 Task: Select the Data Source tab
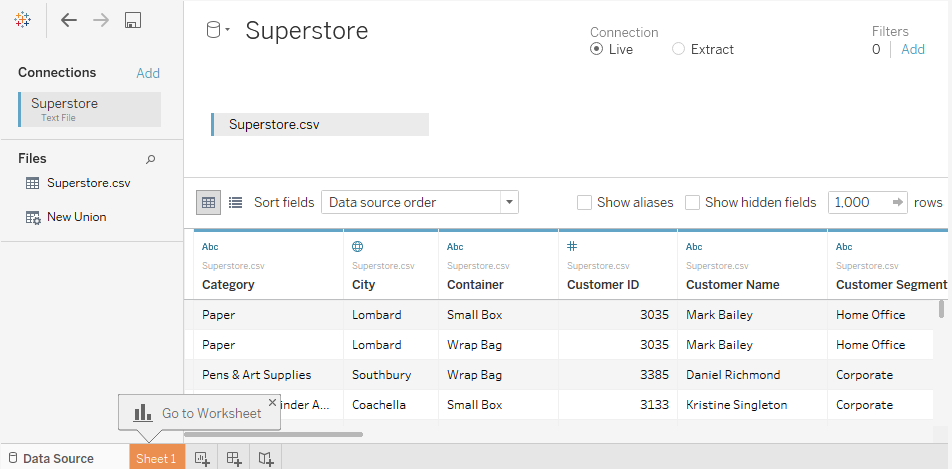pos(52,459)
